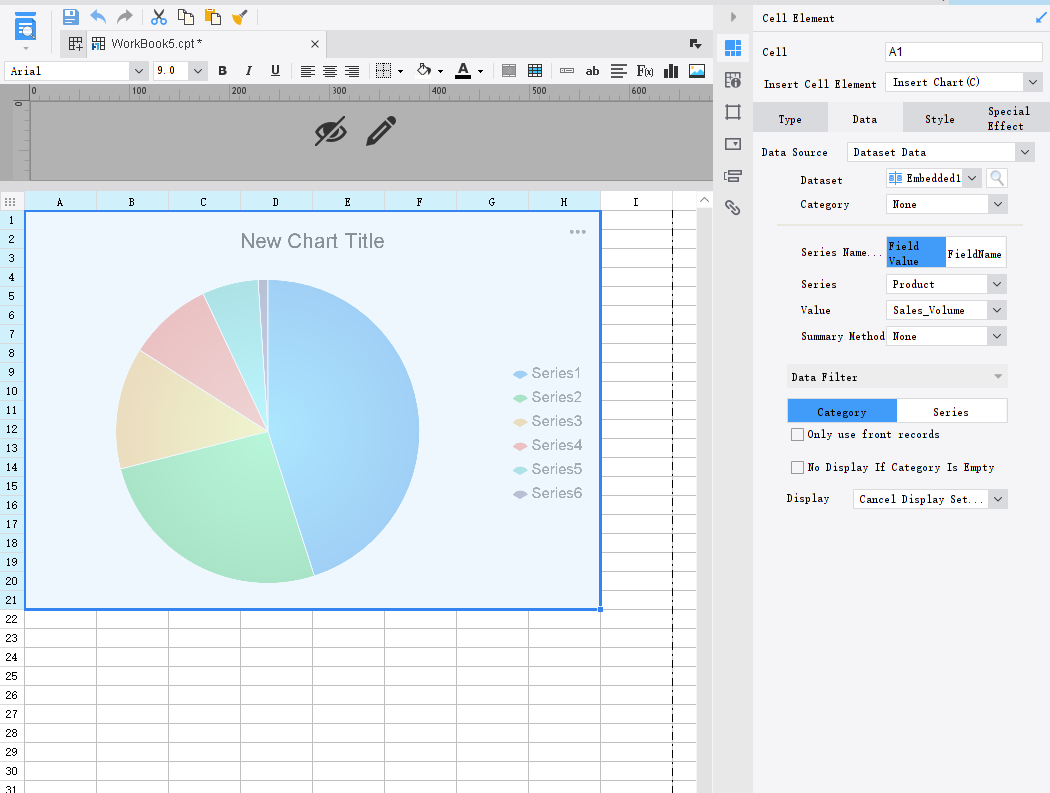Expand the Summary Method dropdown

(x=944, y=336)
